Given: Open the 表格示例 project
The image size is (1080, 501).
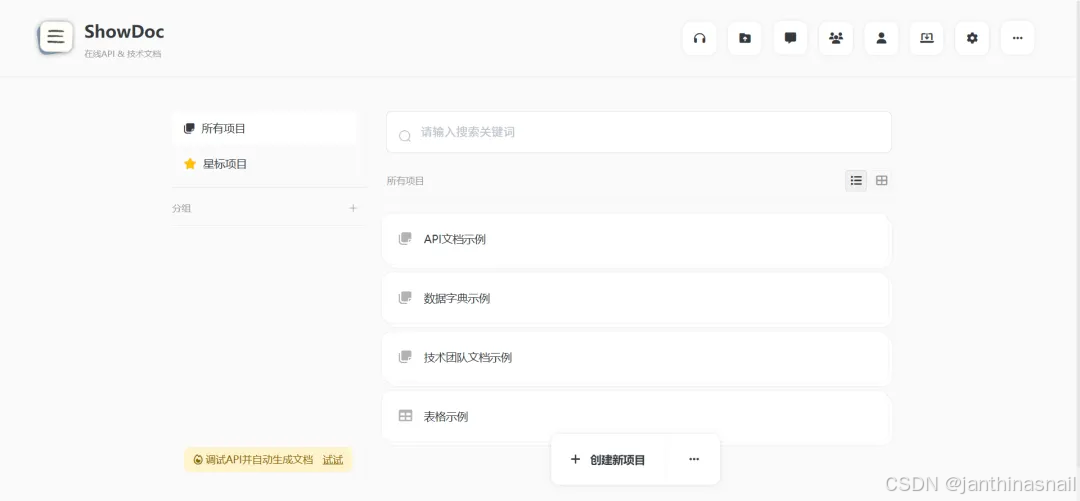Looking at the screenshot, I should 636,417.
